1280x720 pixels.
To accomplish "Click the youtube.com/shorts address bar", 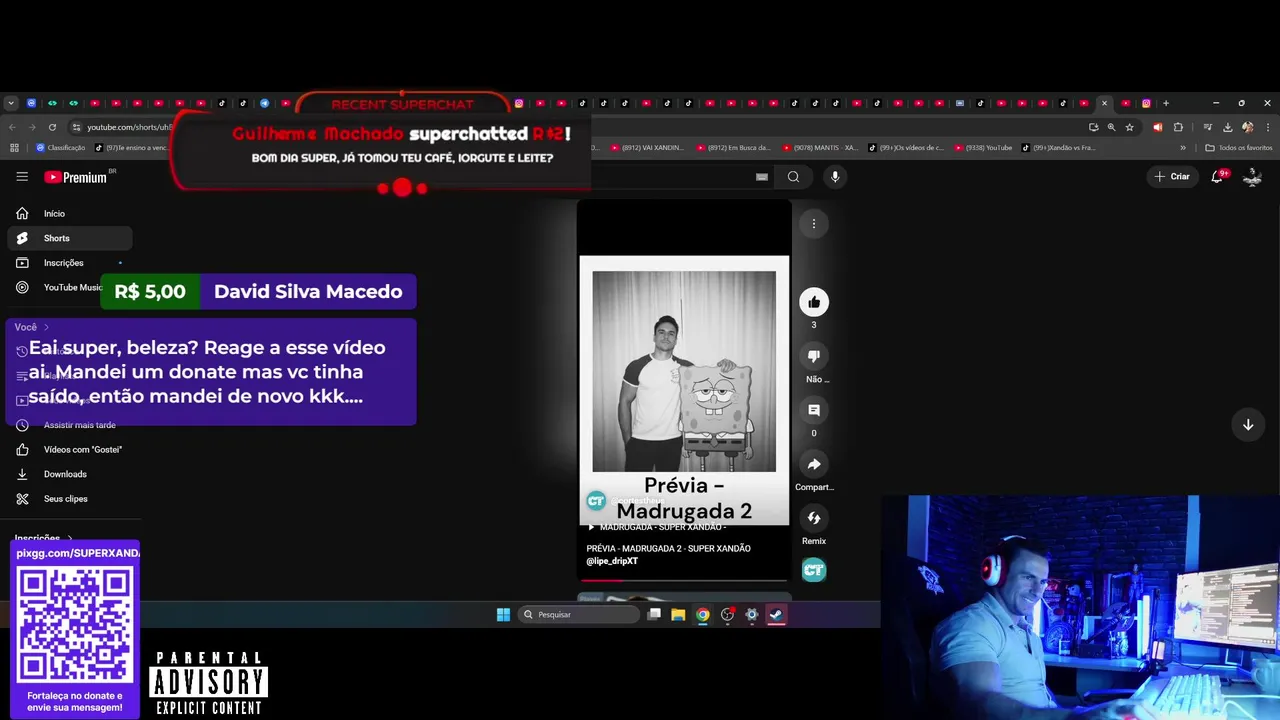I will pyautogui.click(x=130, y=127).
